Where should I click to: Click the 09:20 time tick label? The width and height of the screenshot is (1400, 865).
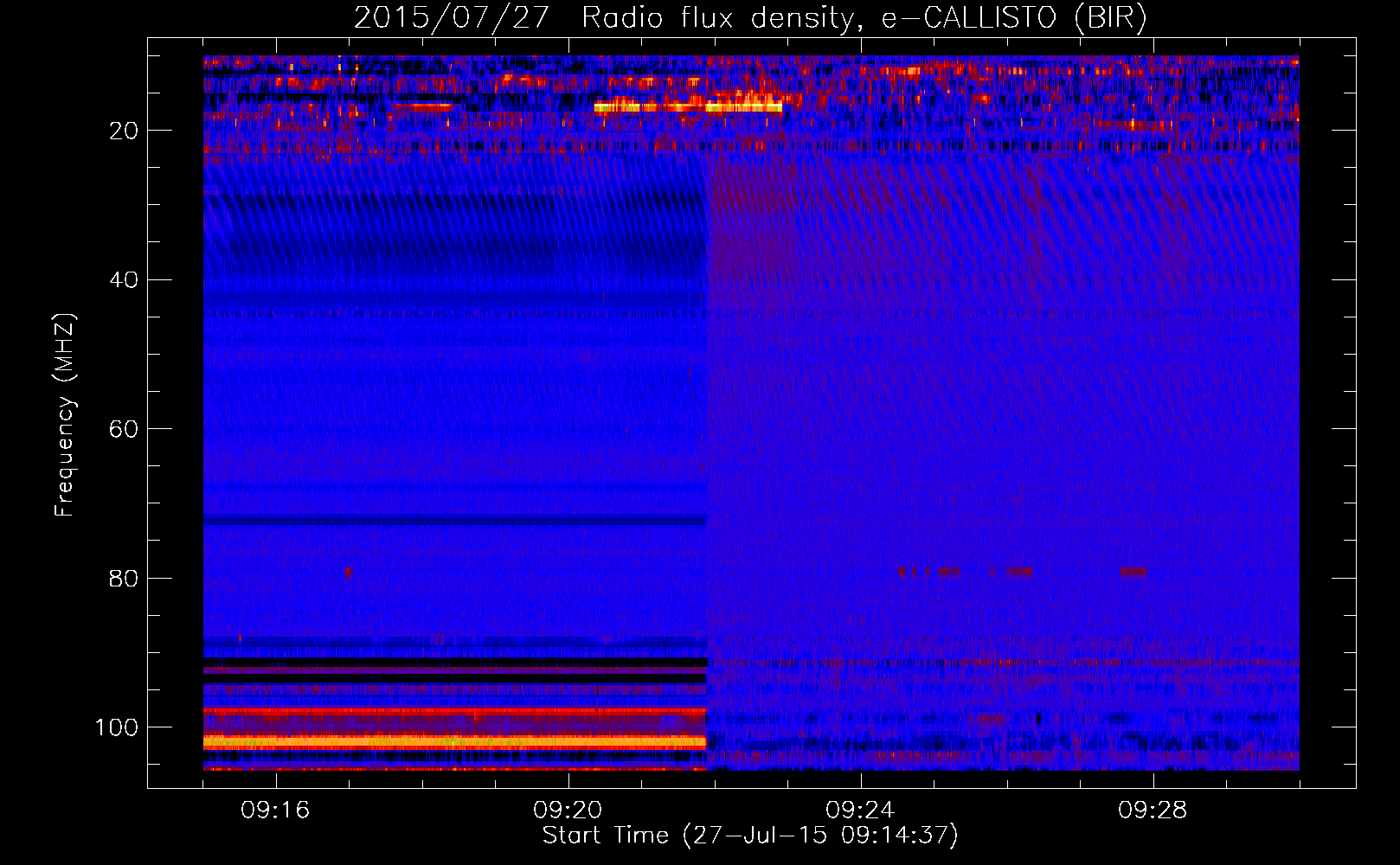click(568, 810)
